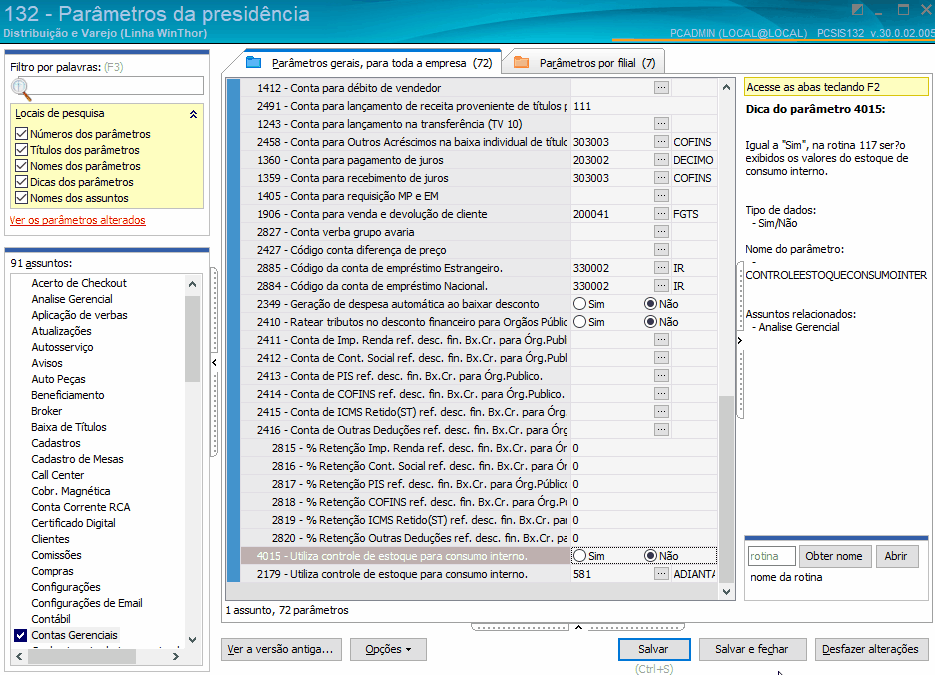935x675 pixels.
Task: Open lookup button for parameter 1412
Action: click(661, 88)
